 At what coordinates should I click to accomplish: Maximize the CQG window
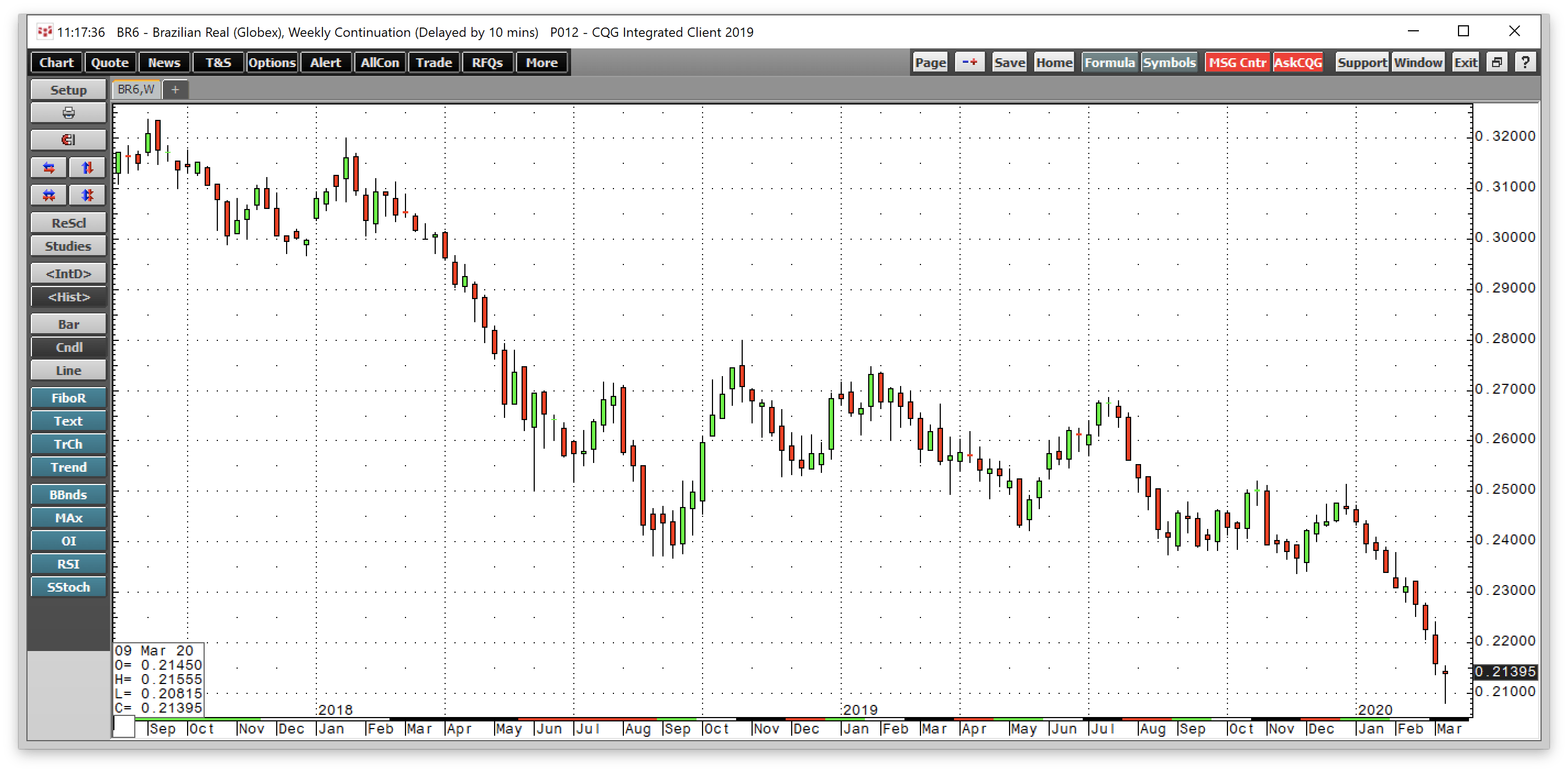(x=1463, y=31)
